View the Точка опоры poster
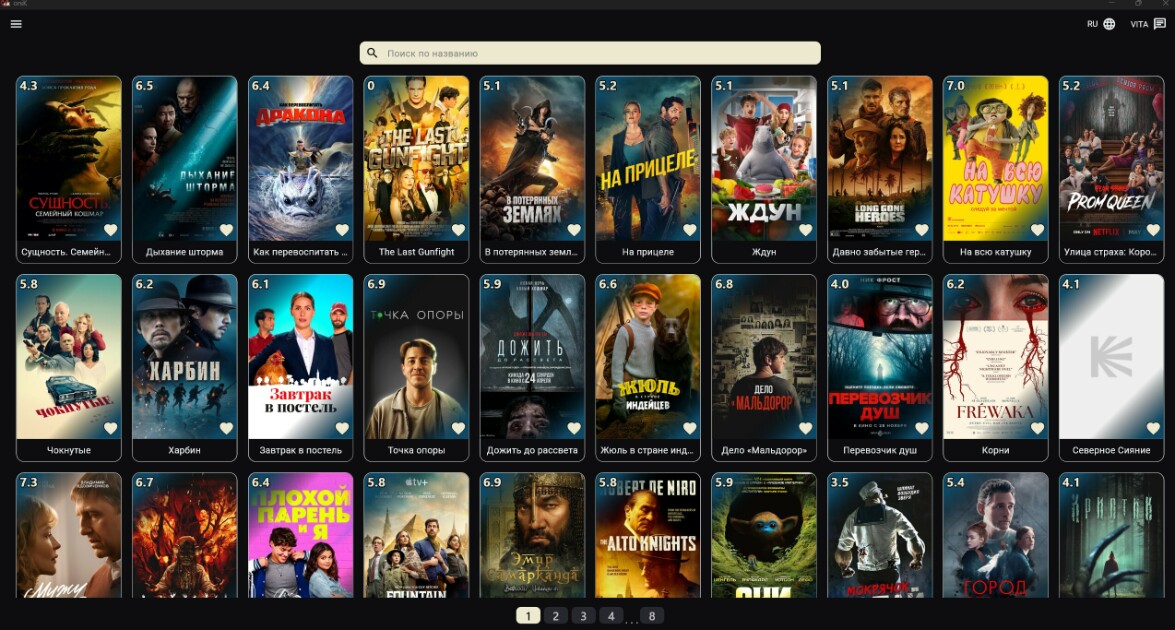1175x630 pixels. tap(416, 357)
